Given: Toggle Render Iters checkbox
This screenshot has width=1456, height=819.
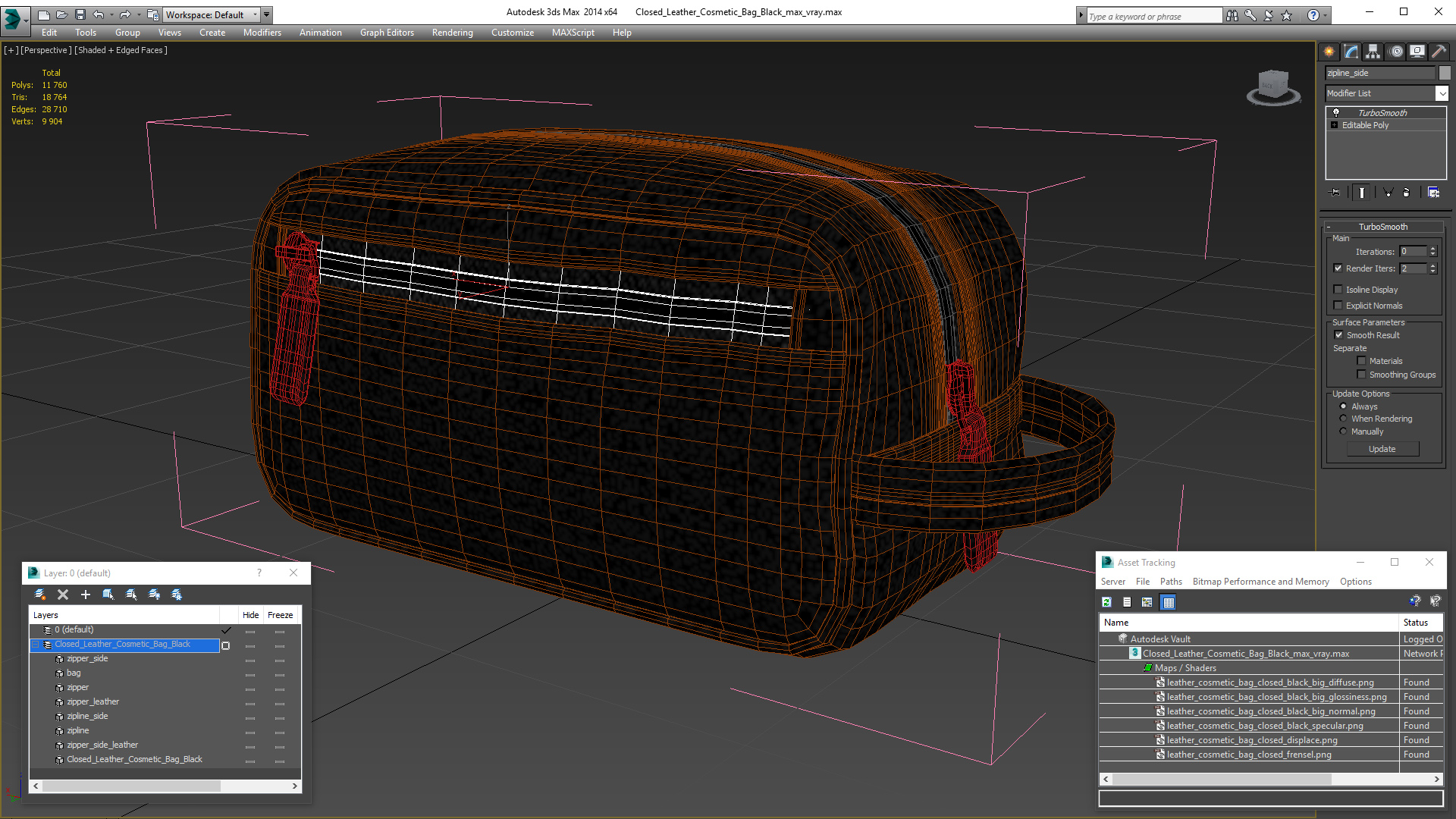Looking at the screenshot, I should pyautogui.click(x=1338, y=268).
